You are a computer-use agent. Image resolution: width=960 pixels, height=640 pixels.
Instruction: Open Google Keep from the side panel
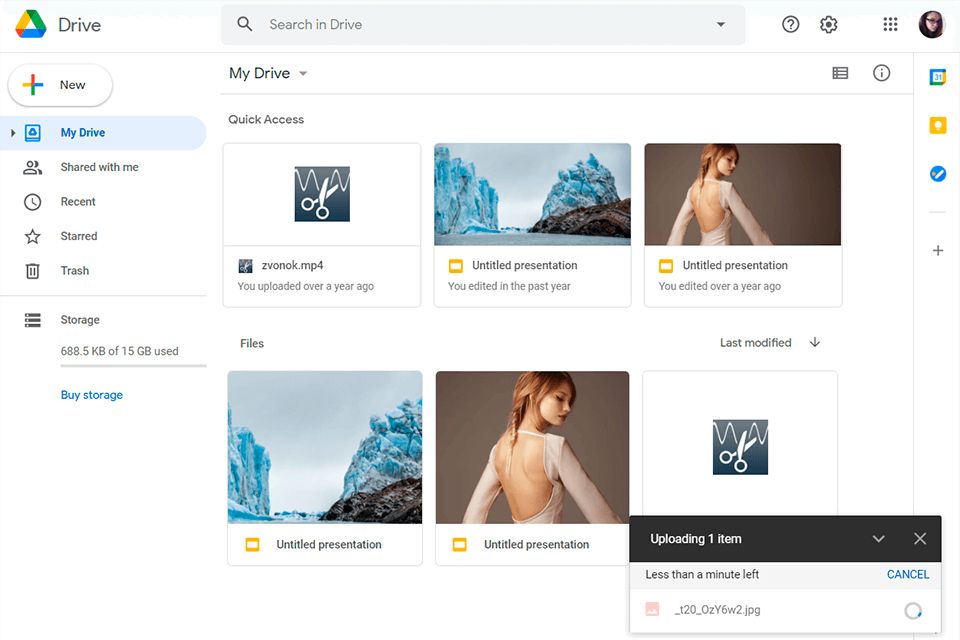point(937,125)
